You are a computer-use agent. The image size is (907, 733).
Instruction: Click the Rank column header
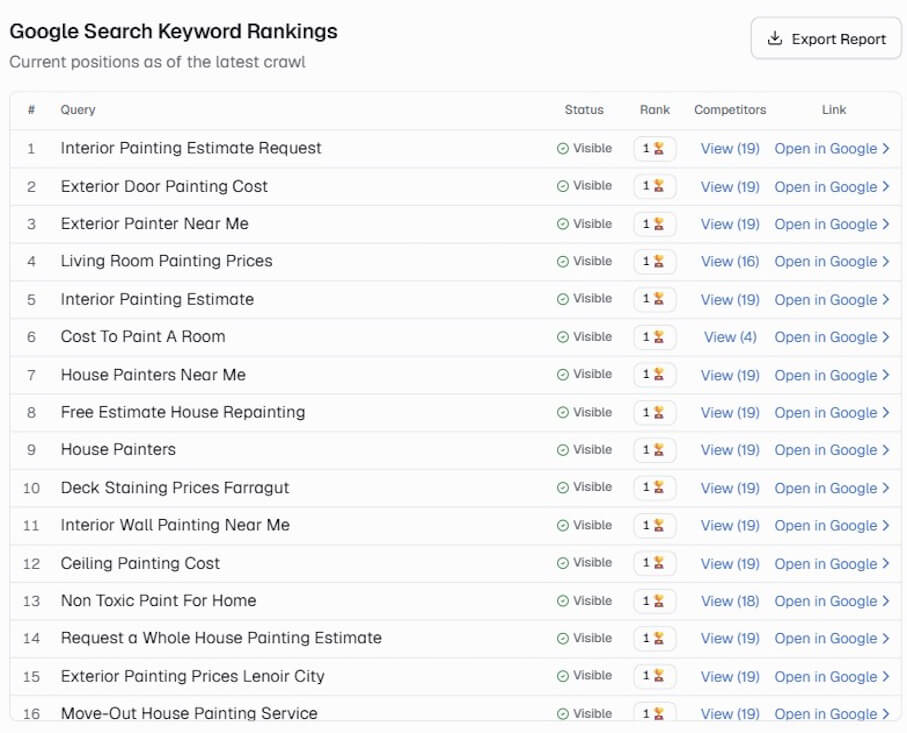click(x=655, y=110)
